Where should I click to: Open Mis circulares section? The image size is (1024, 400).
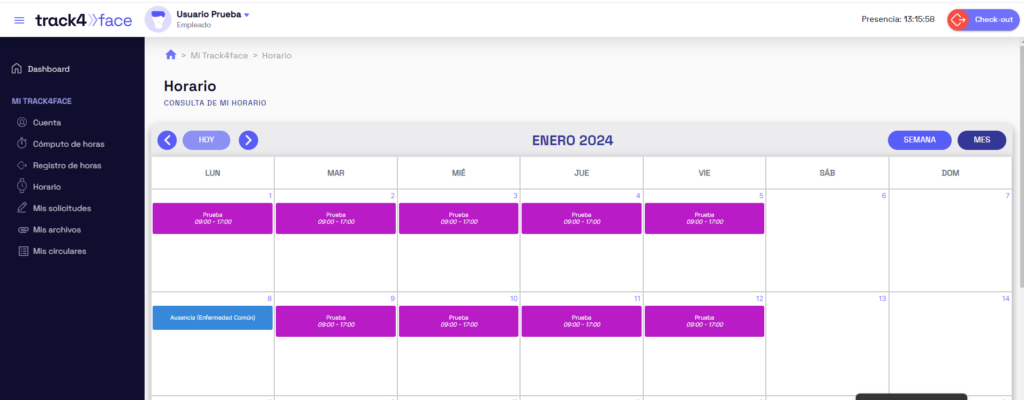(x=59, y=251)
